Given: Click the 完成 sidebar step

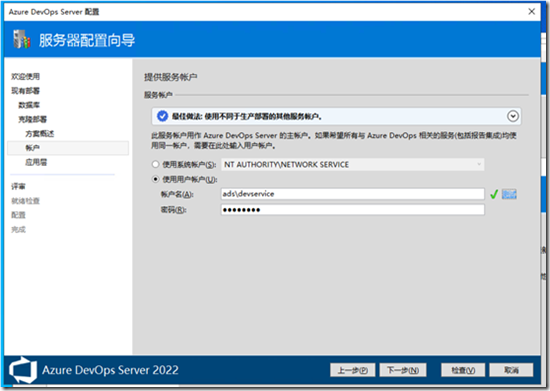Looking at the screenshot, I should click(18, 230).
